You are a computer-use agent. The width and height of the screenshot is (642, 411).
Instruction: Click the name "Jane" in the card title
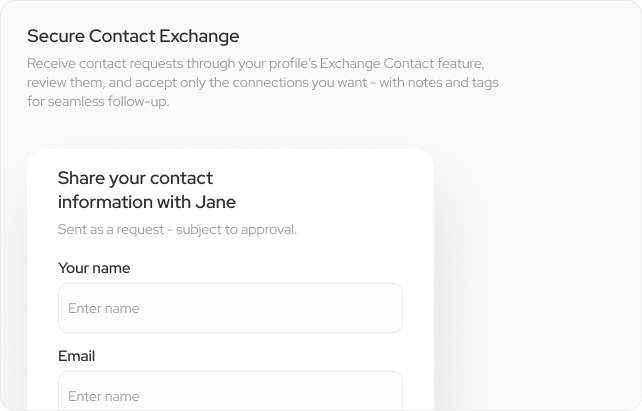coord(216,202)
